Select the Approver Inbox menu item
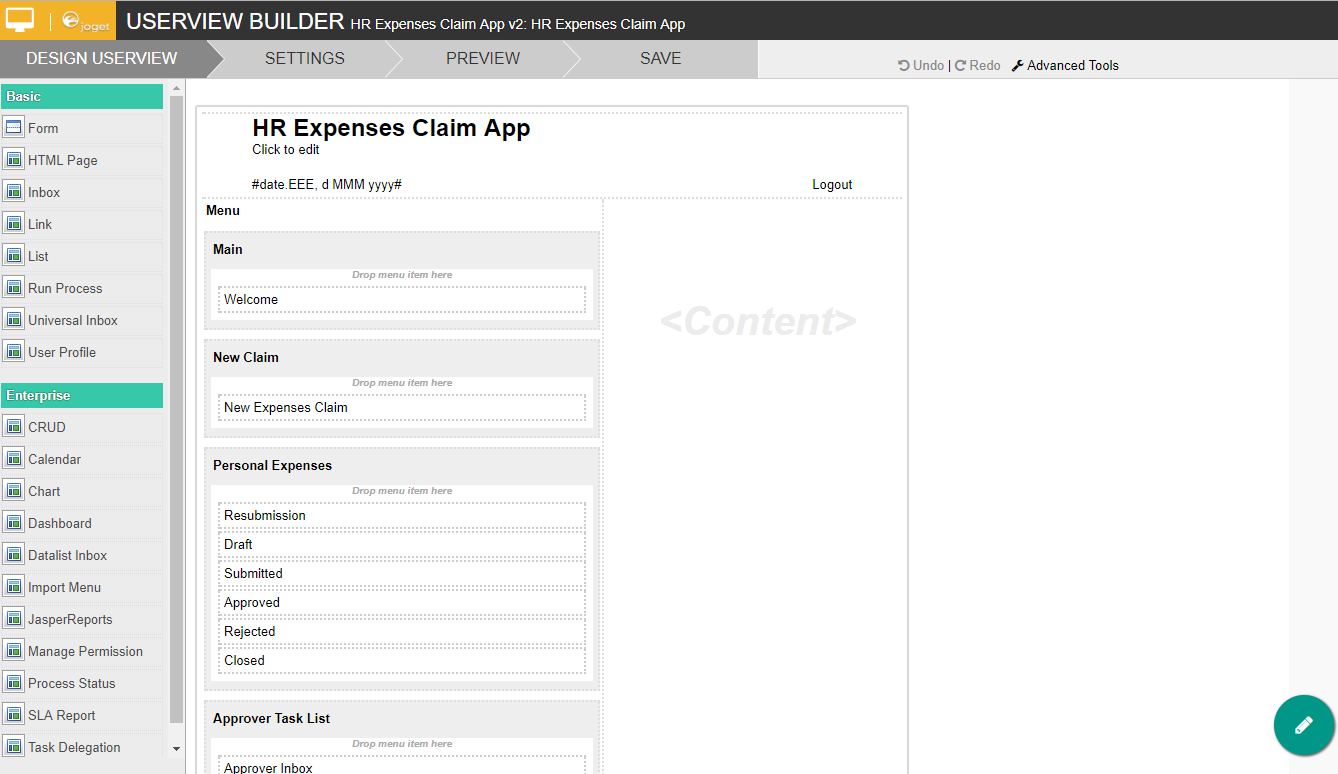Screen dimensions: 1338x774 pyautogui.click(x=402, y=765)
